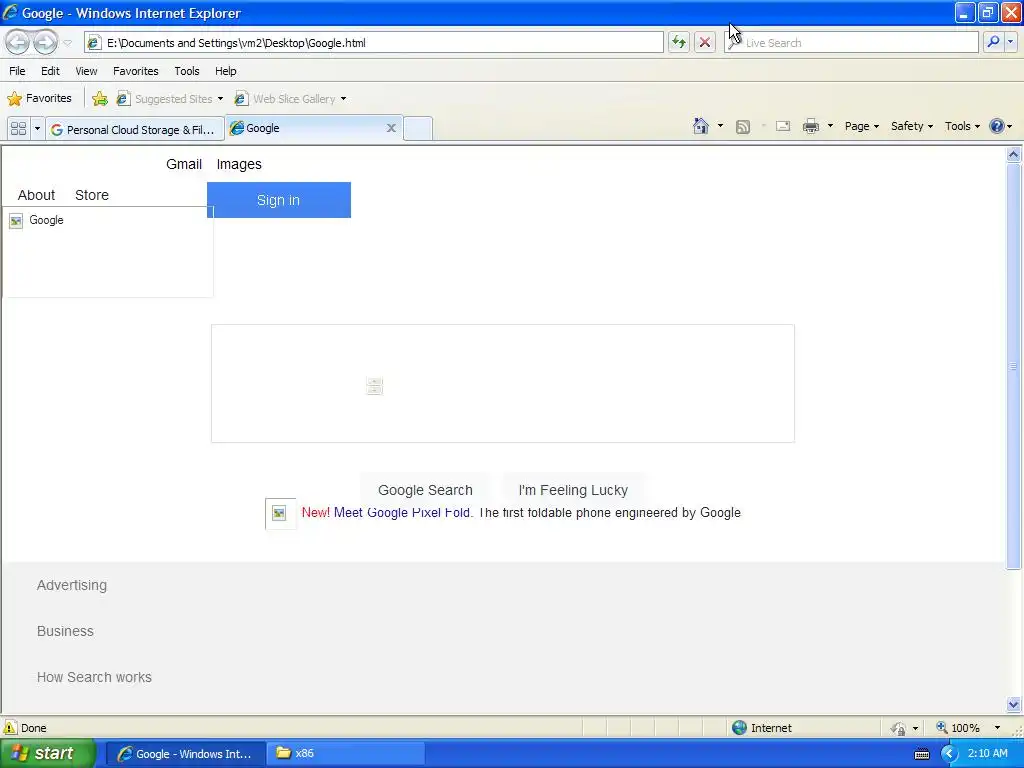Open the Edit menu
1024x768 pixels.
point(50,71)
